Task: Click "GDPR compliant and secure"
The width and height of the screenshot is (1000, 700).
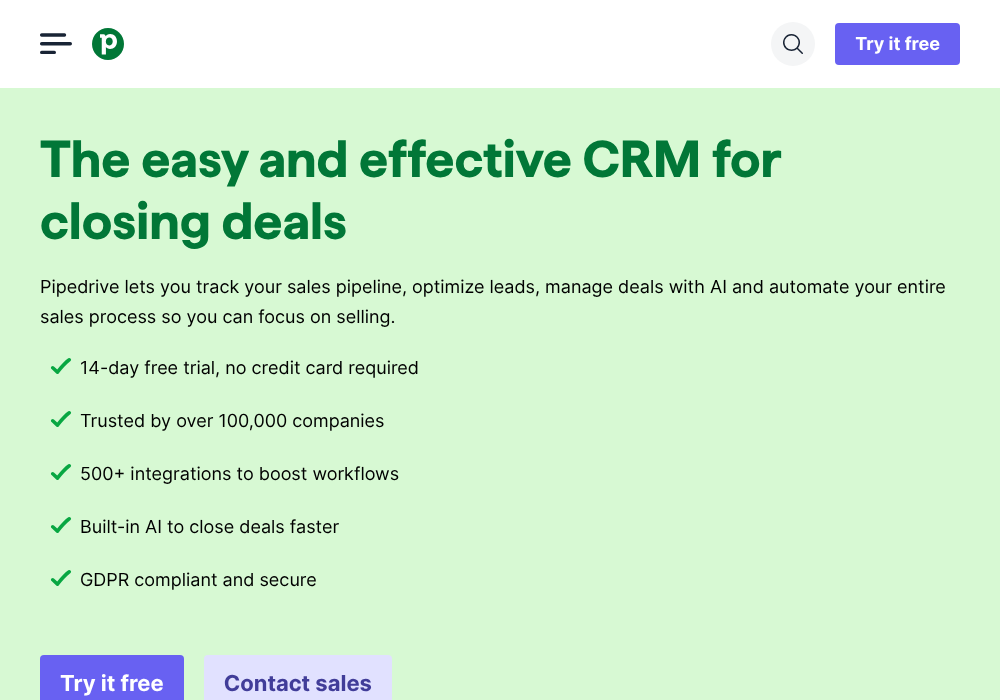Action: (x=198, y=579)
